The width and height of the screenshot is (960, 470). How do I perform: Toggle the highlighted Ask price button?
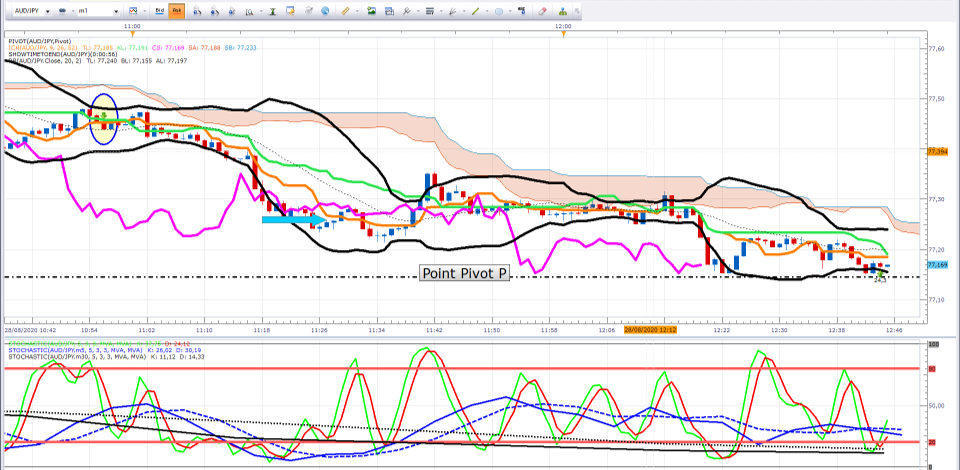click(x=176, y=11)
